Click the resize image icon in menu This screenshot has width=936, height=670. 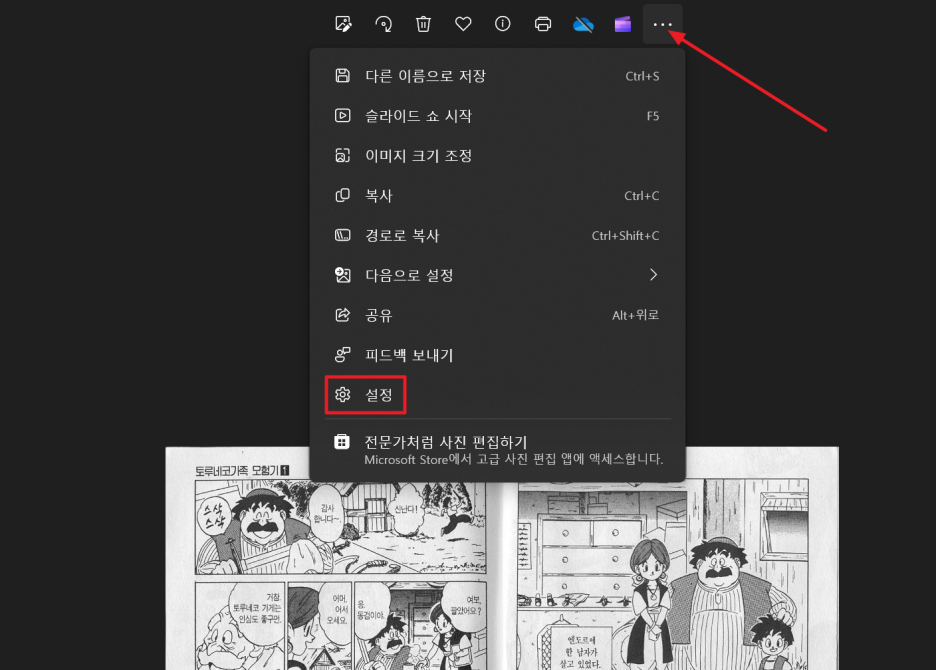pos(343,155)
